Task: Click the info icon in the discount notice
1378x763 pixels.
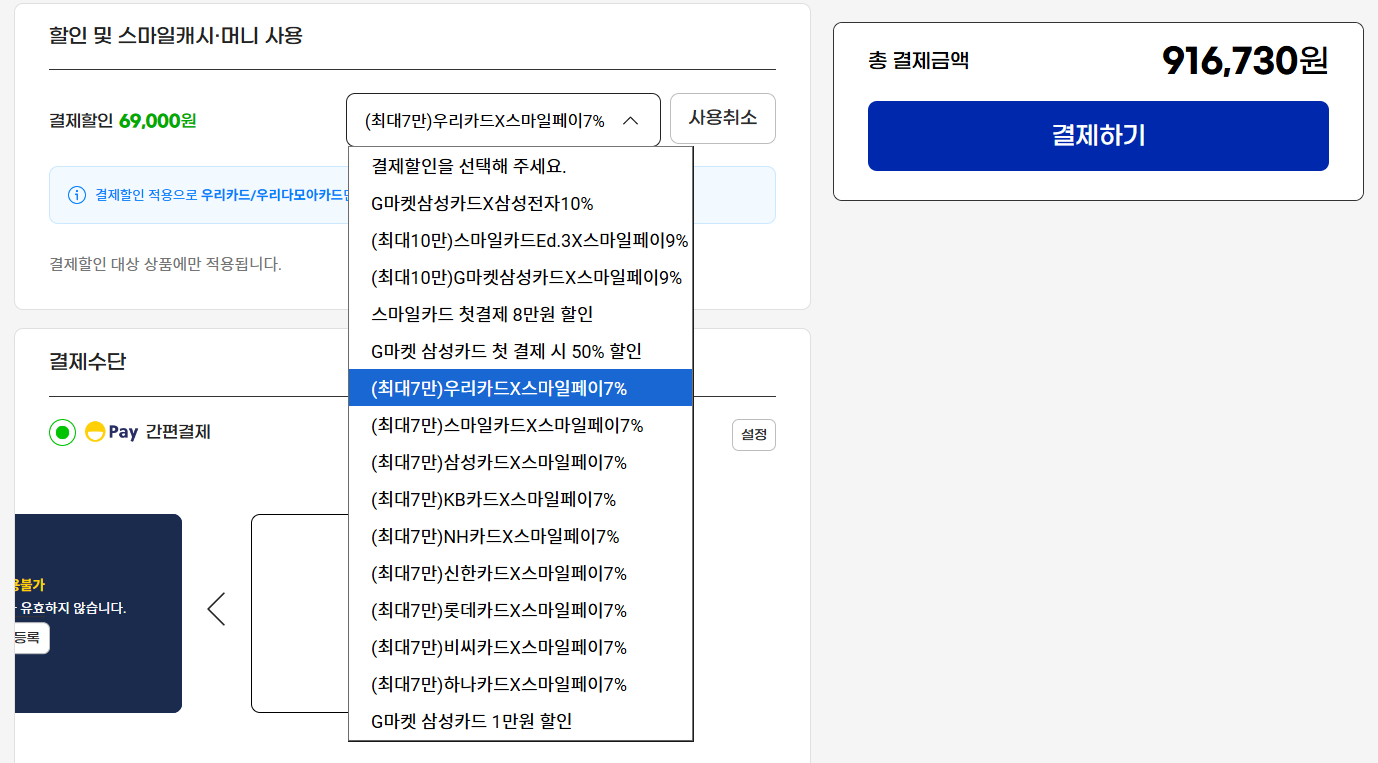Action: (77, 195)
